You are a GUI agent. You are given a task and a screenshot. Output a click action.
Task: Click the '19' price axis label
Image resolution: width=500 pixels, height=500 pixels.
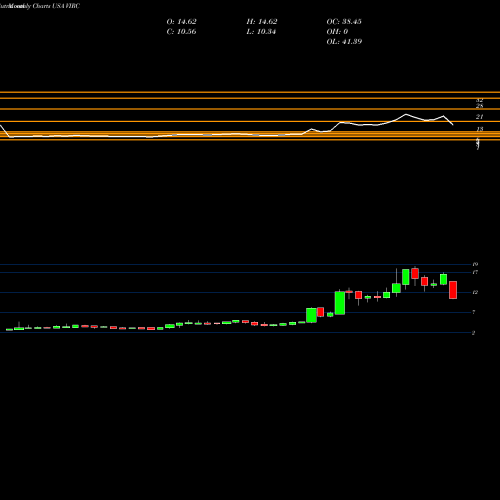(475, 264)
